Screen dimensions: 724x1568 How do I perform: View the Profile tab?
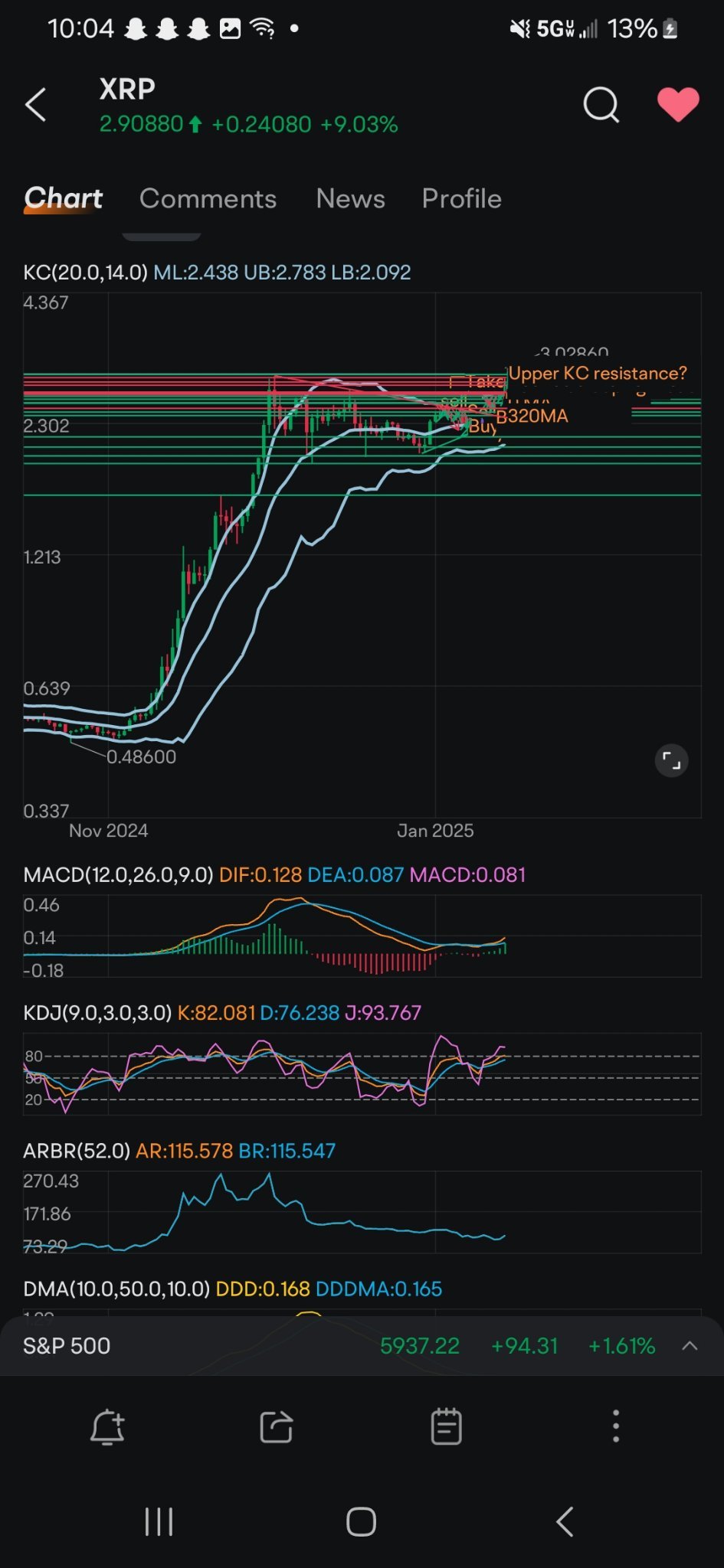(461, 199)
